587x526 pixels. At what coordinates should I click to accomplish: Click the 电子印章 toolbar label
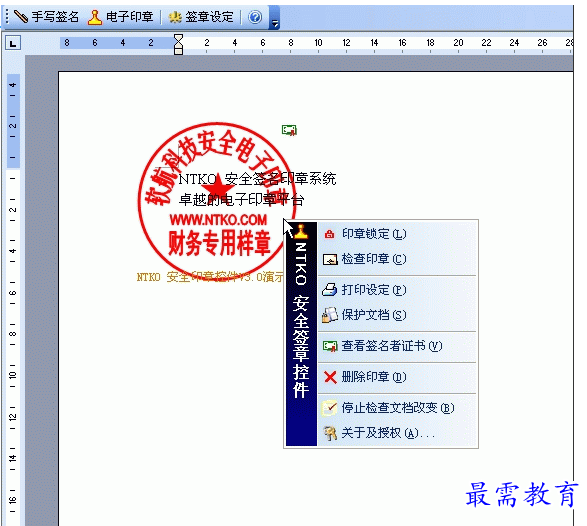tap(130, 17)
